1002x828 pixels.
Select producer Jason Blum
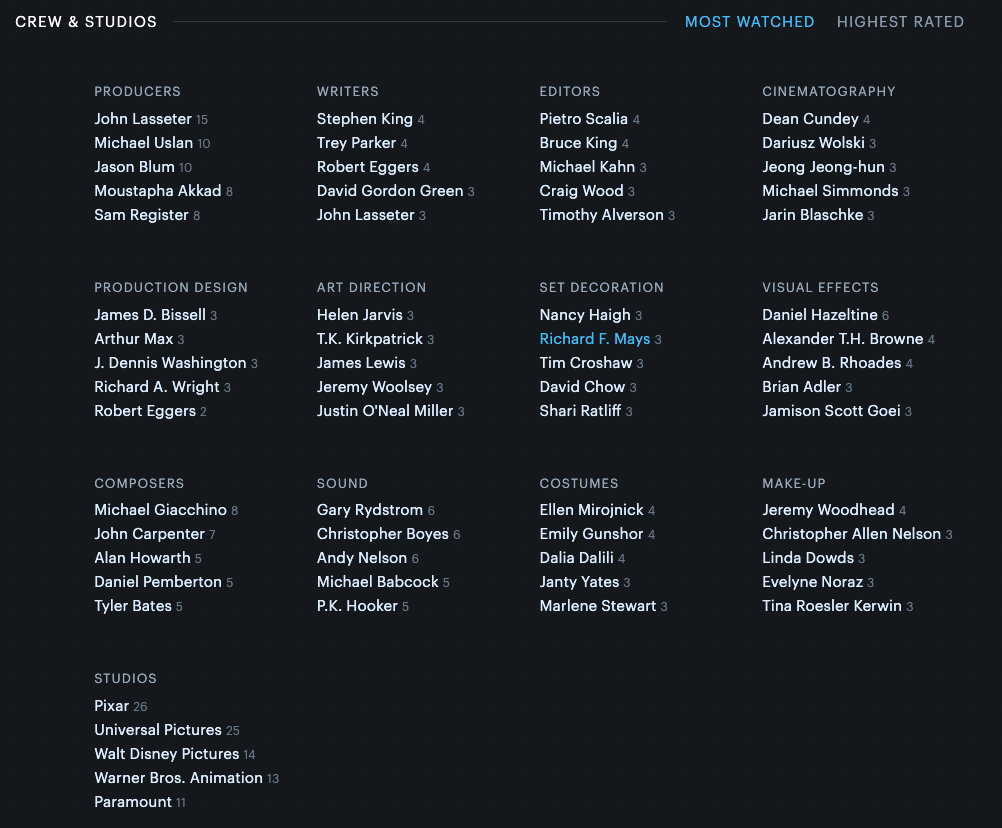coord(134,167)
